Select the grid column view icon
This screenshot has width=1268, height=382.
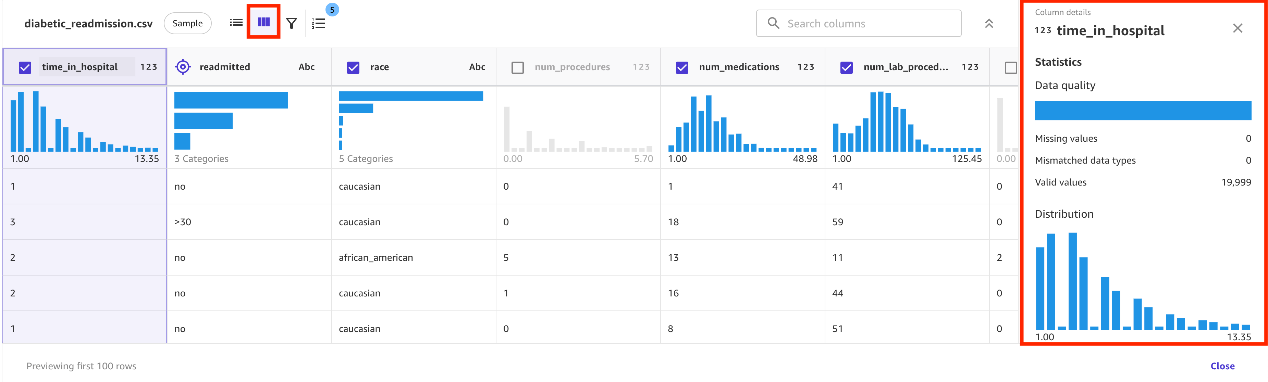coord(264,22)
